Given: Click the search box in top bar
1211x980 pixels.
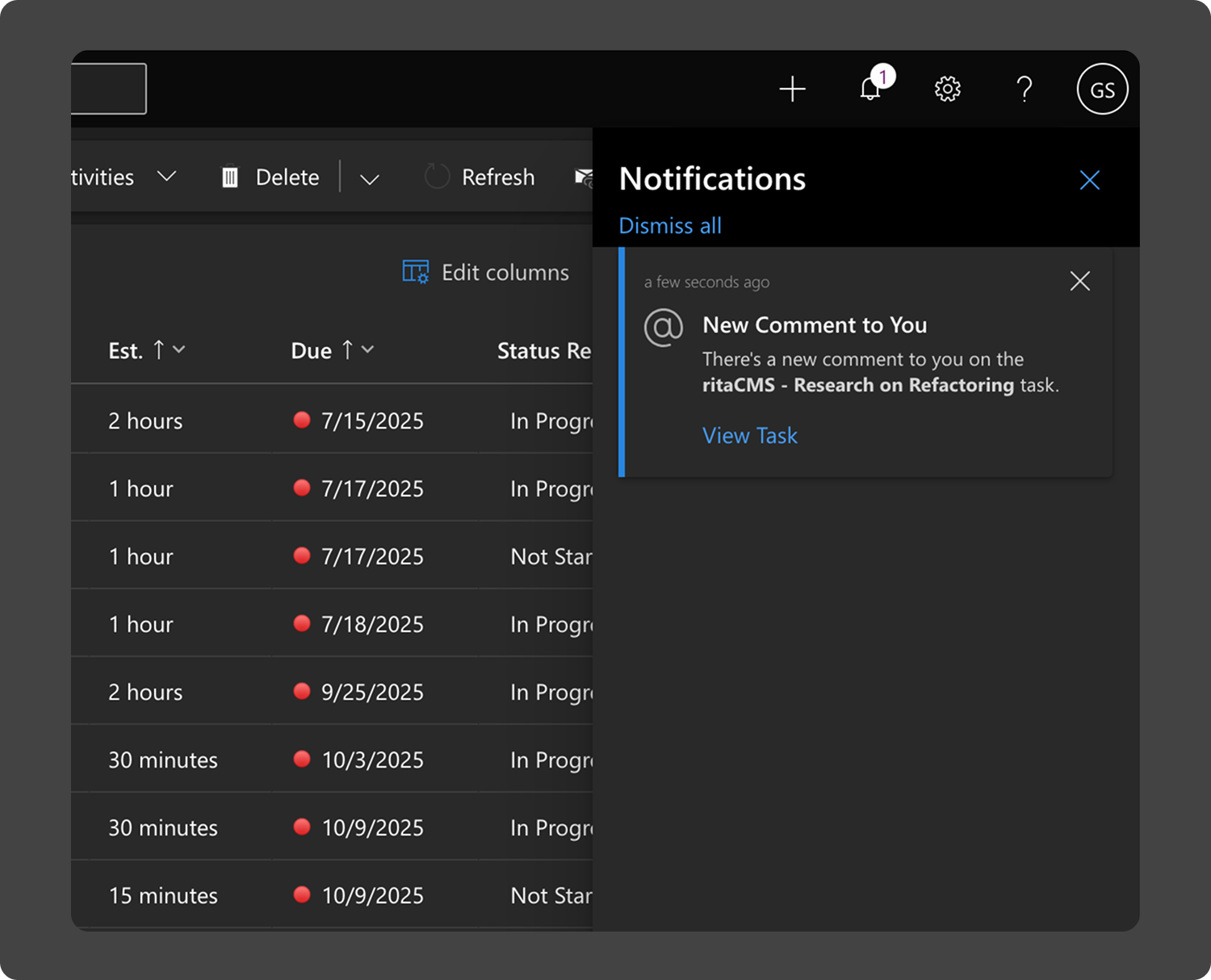Looking at the screenshot, I should [x=109, y=89].
